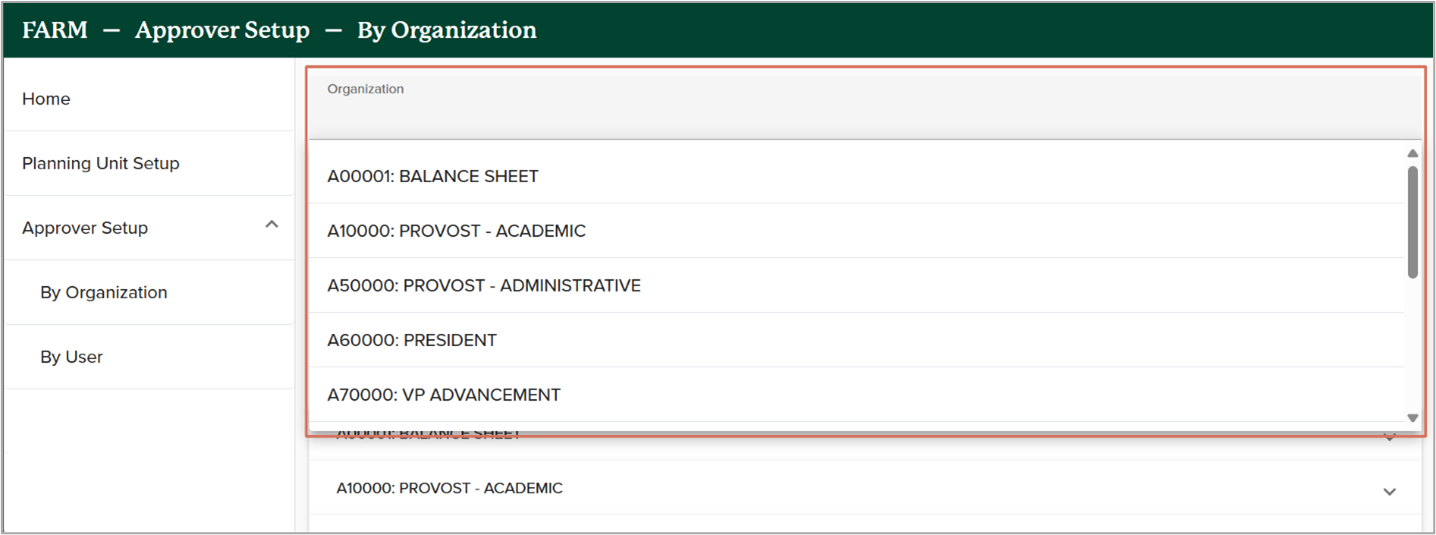The width and height of the screenshot is (1436, 535).
Task: Choose A10000: PROVOST - ACADEMIC dropdown option
Action: (x=856, y=231)
